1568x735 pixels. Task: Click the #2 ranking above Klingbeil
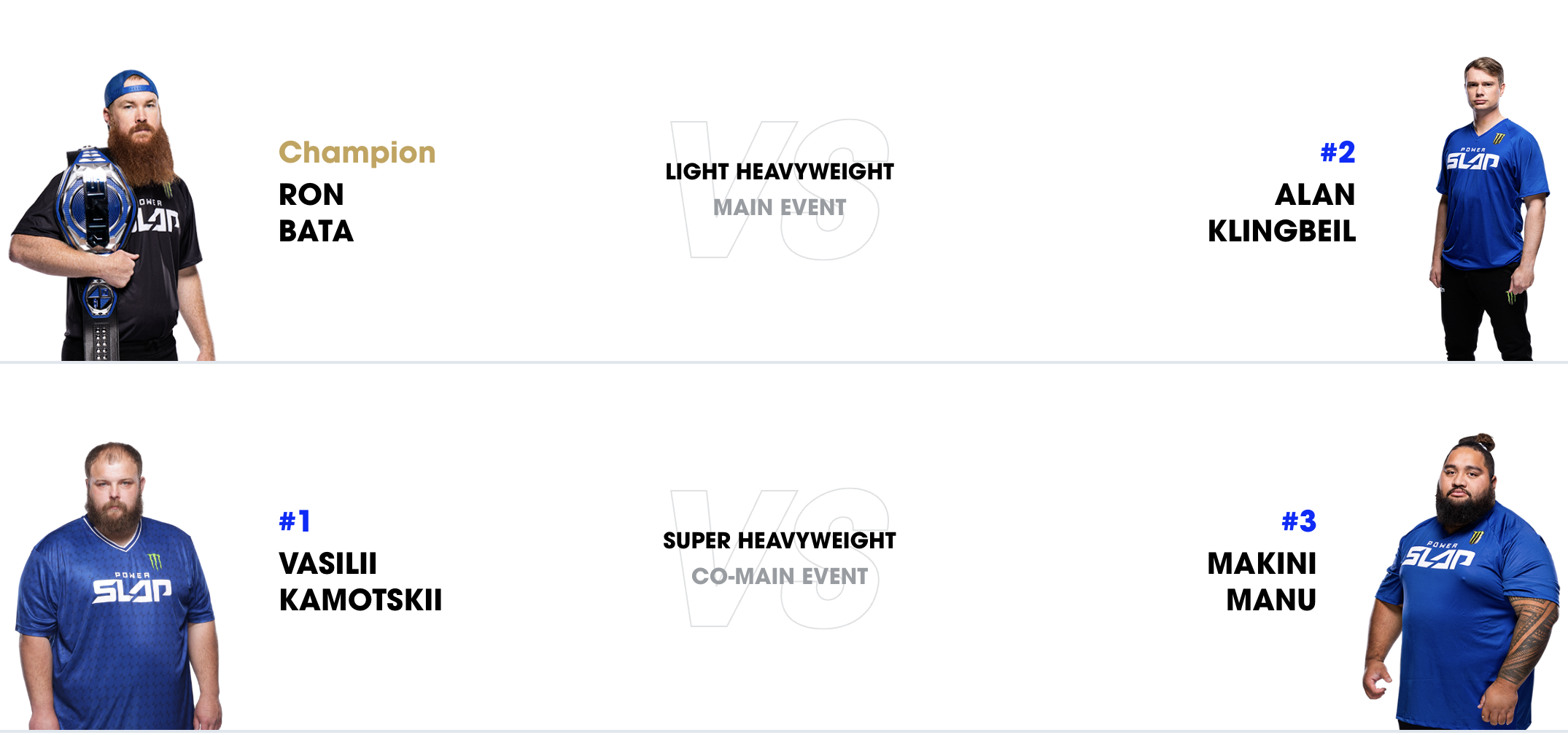[x=1338, y=152]
